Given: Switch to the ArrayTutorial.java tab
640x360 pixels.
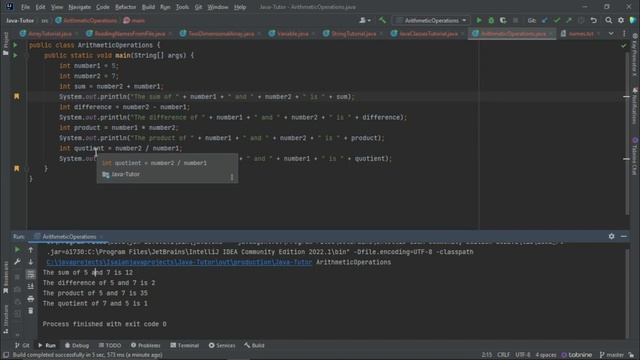Looking at the screenshot, I should pos(50,34).
